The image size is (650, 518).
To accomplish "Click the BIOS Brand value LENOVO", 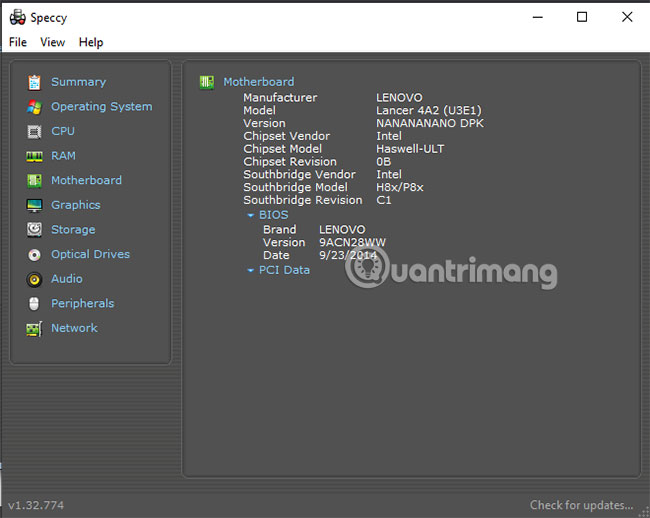I will (x=342, y=230).
